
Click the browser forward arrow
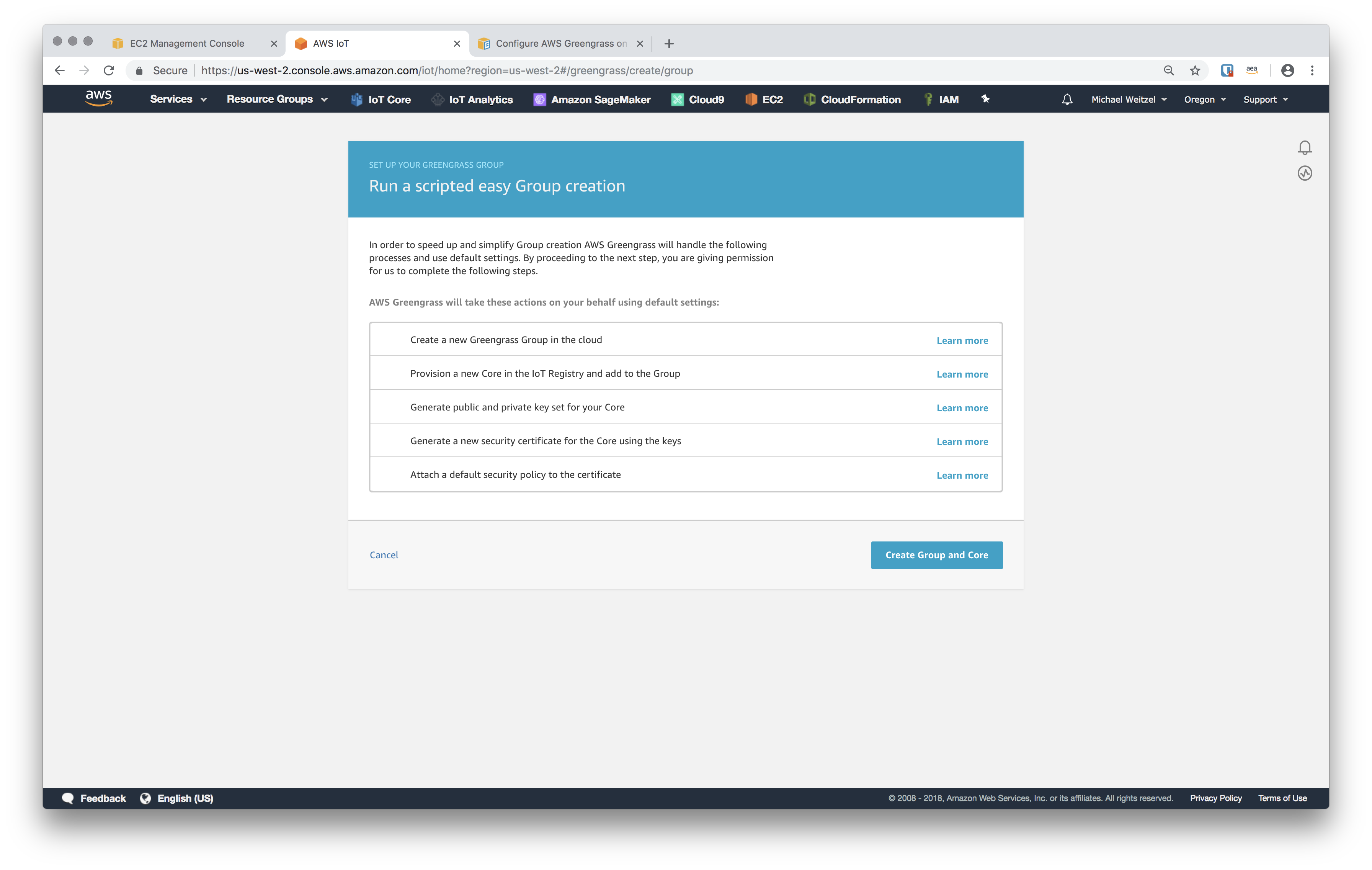[x=84, y=70]
